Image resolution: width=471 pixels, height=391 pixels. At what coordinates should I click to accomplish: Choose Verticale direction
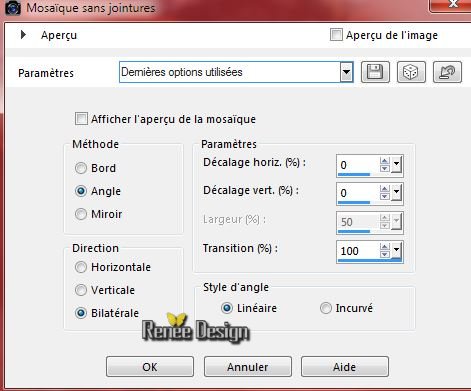(x=81, y=290)
